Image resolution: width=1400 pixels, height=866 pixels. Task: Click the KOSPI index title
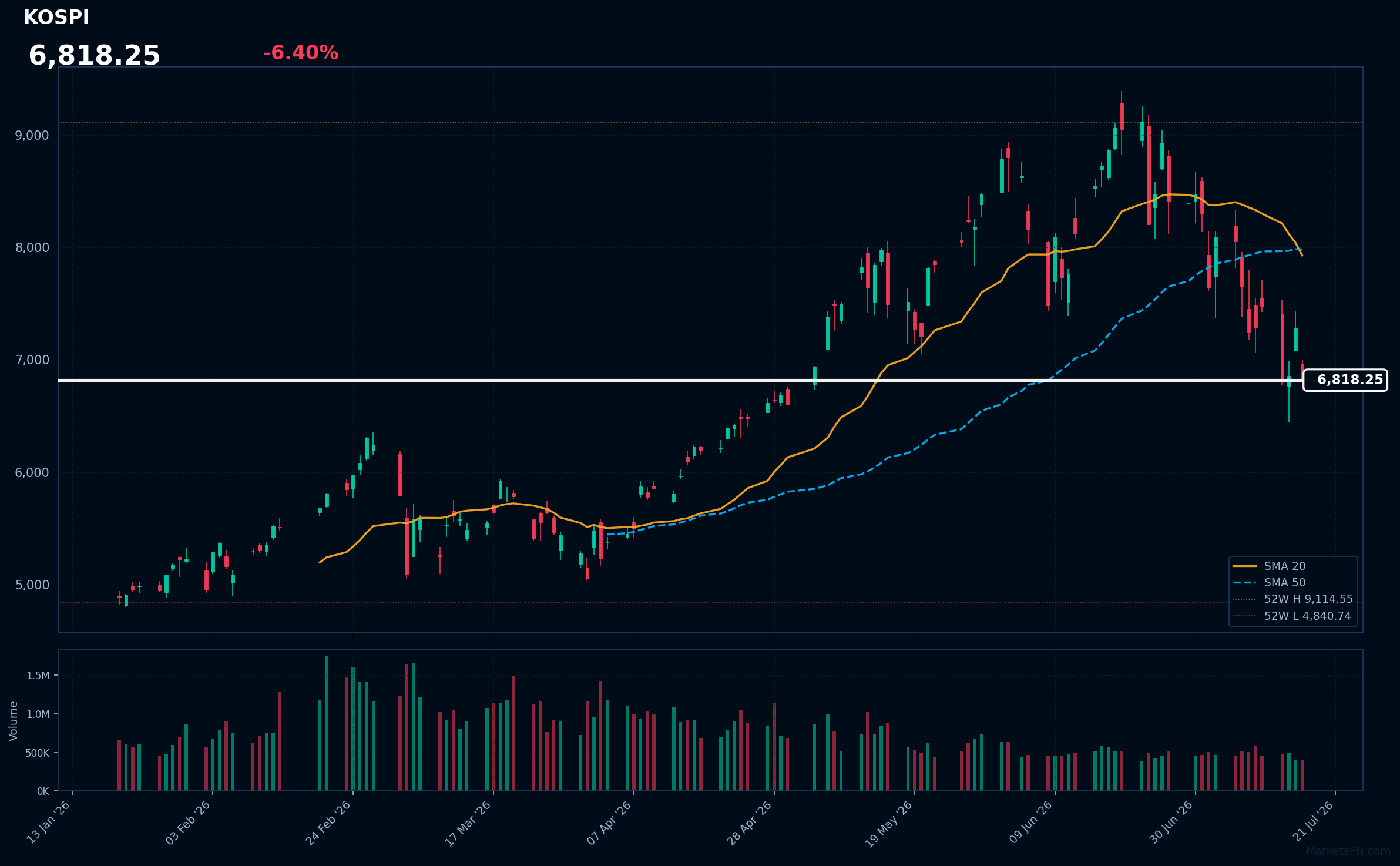tap(56, 18)
